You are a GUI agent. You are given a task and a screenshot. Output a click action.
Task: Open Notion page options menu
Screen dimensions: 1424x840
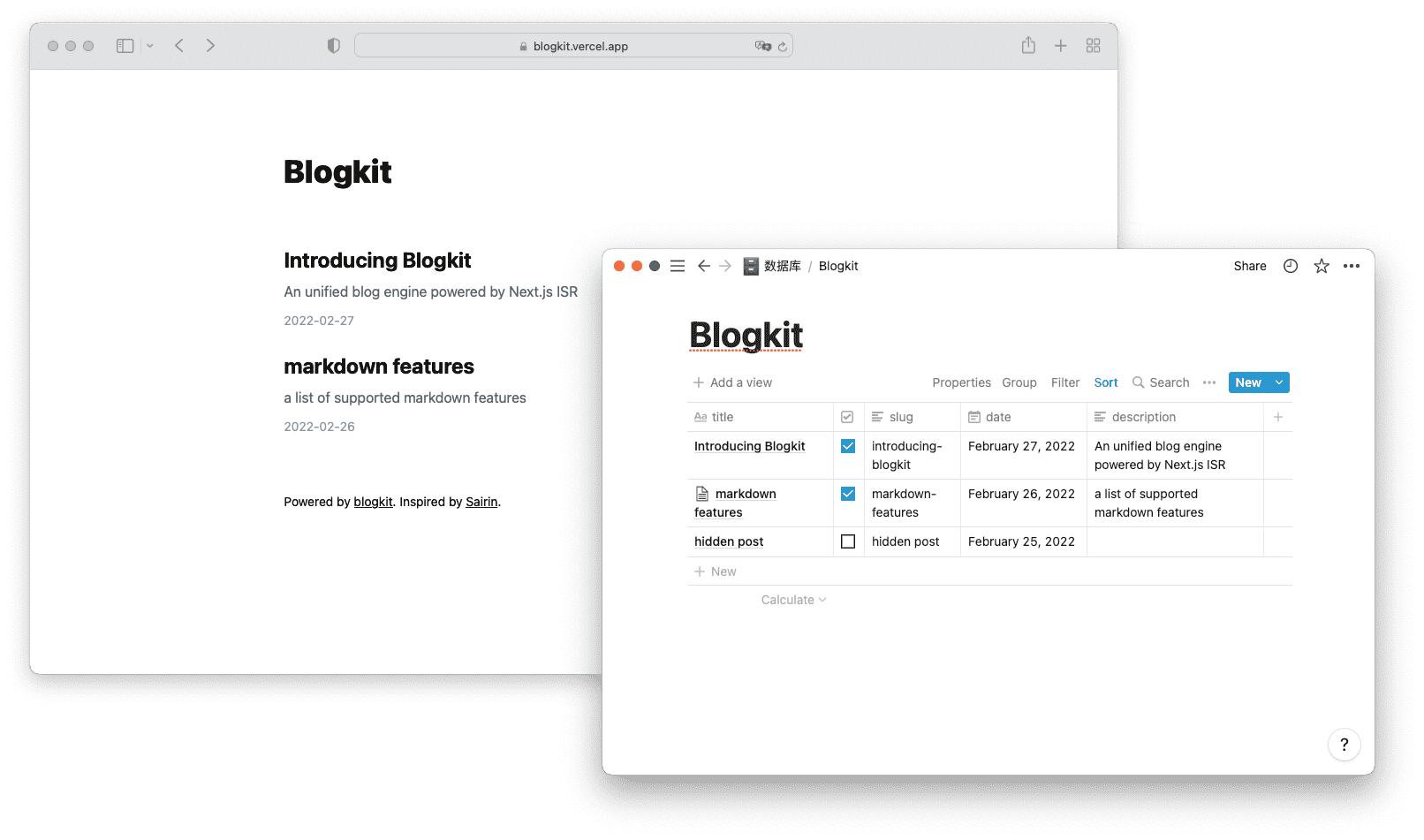[1352, 266]
